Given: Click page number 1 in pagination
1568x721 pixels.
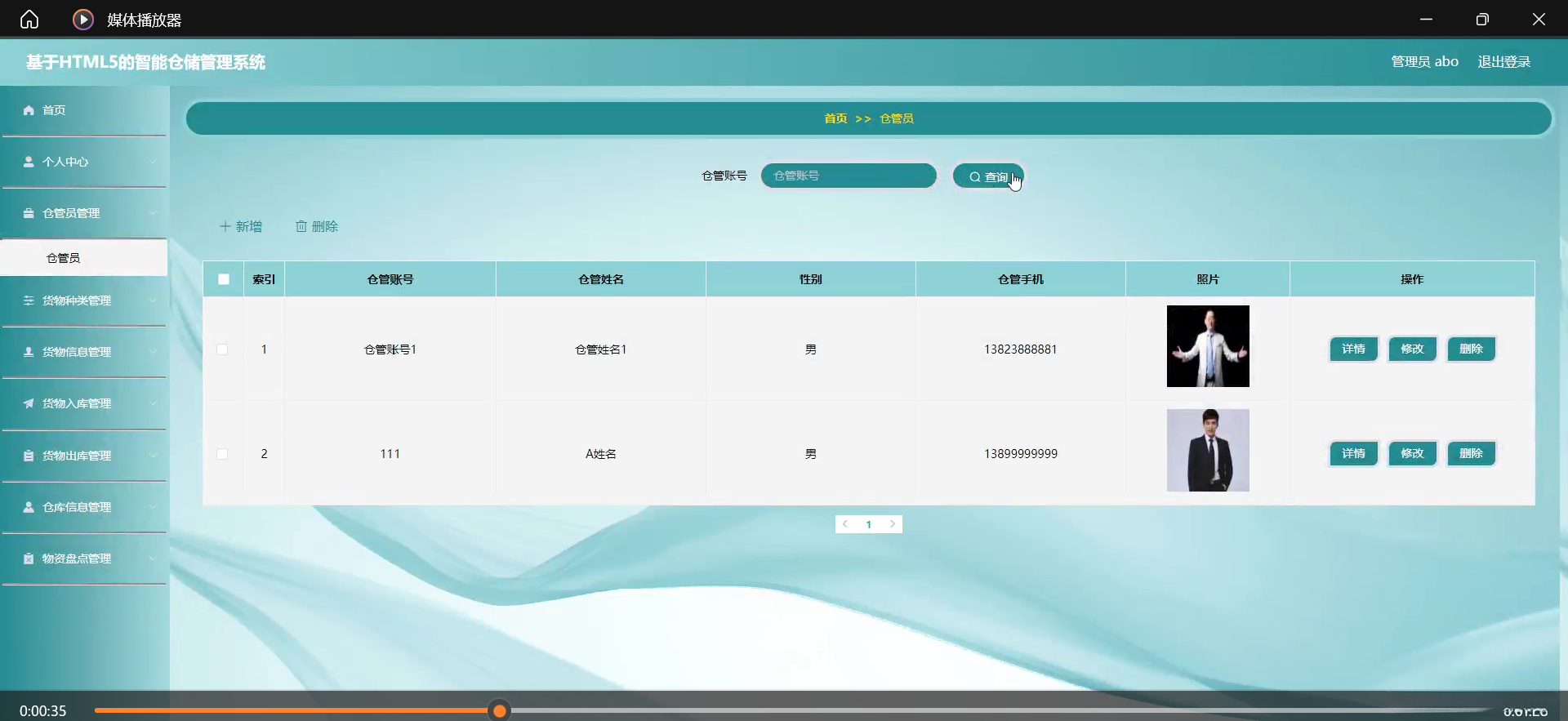Looking at the screenshot, I should tap(869, 524).
